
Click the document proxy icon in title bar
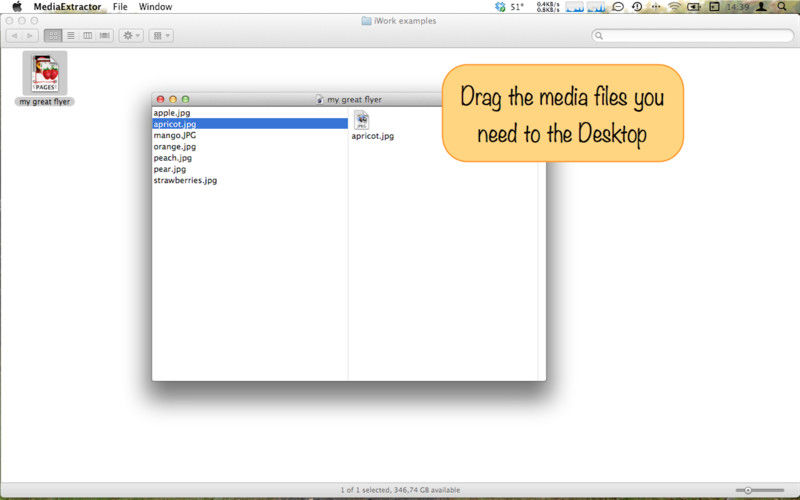(x=319, y=99)
